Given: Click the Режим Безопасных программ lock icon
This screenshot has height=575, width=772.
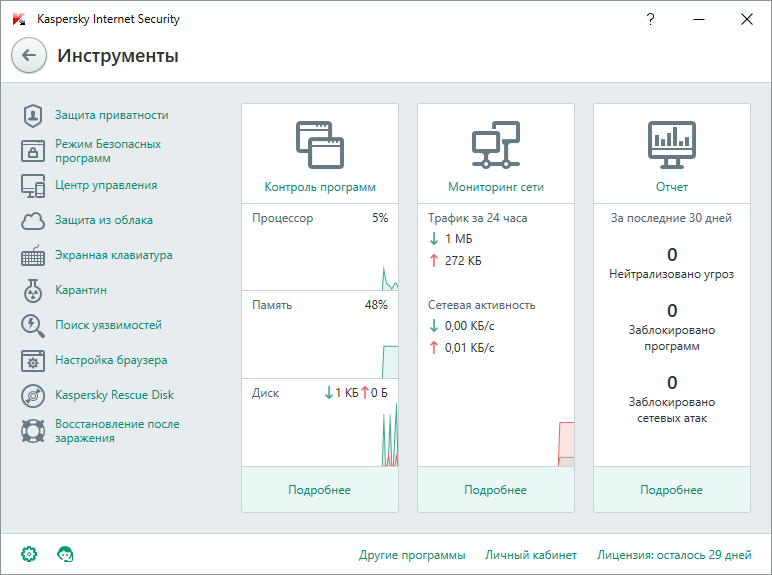Looking at the screenshot, I should point(33,151).
